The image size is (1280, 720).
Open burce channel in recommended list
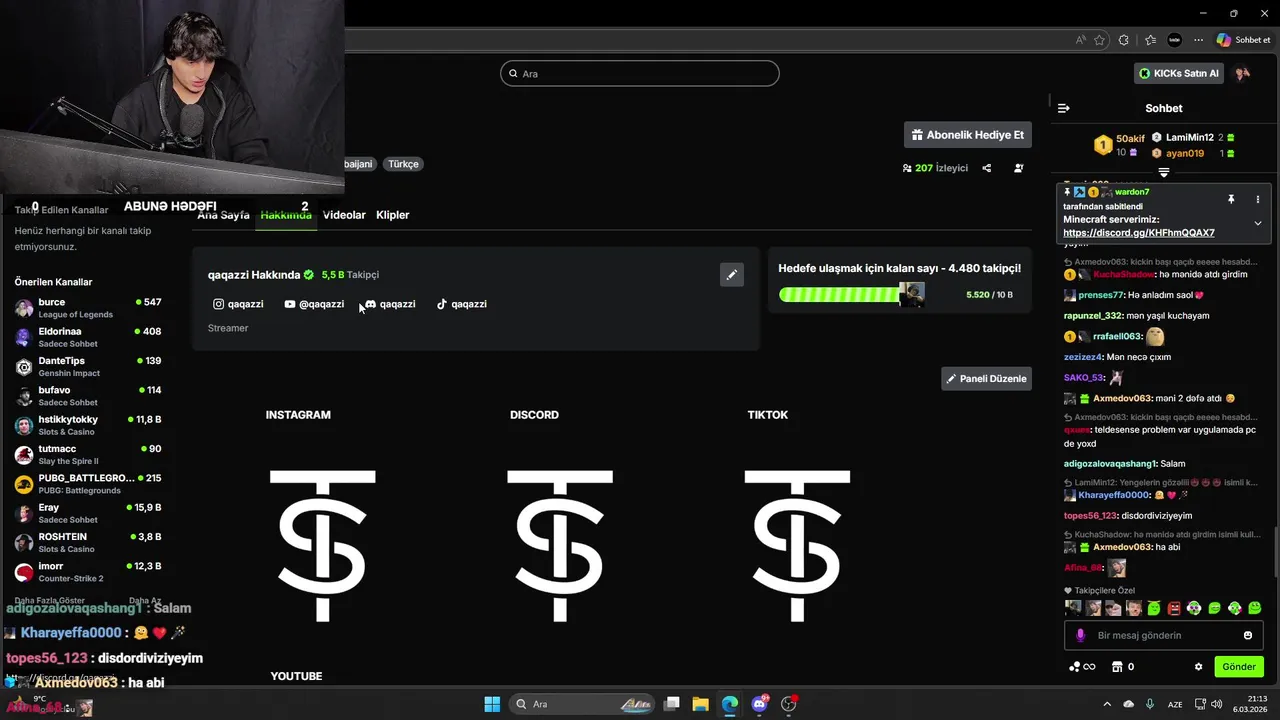[88, 308]
